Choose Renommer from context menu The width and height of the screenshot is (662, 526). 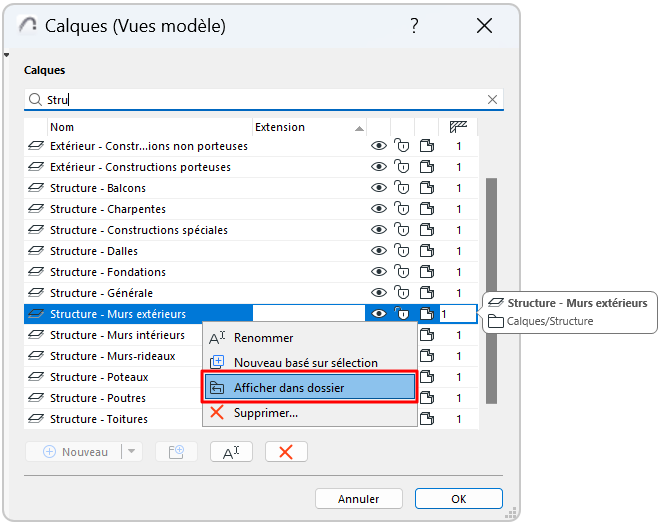[x=310, y=338]
